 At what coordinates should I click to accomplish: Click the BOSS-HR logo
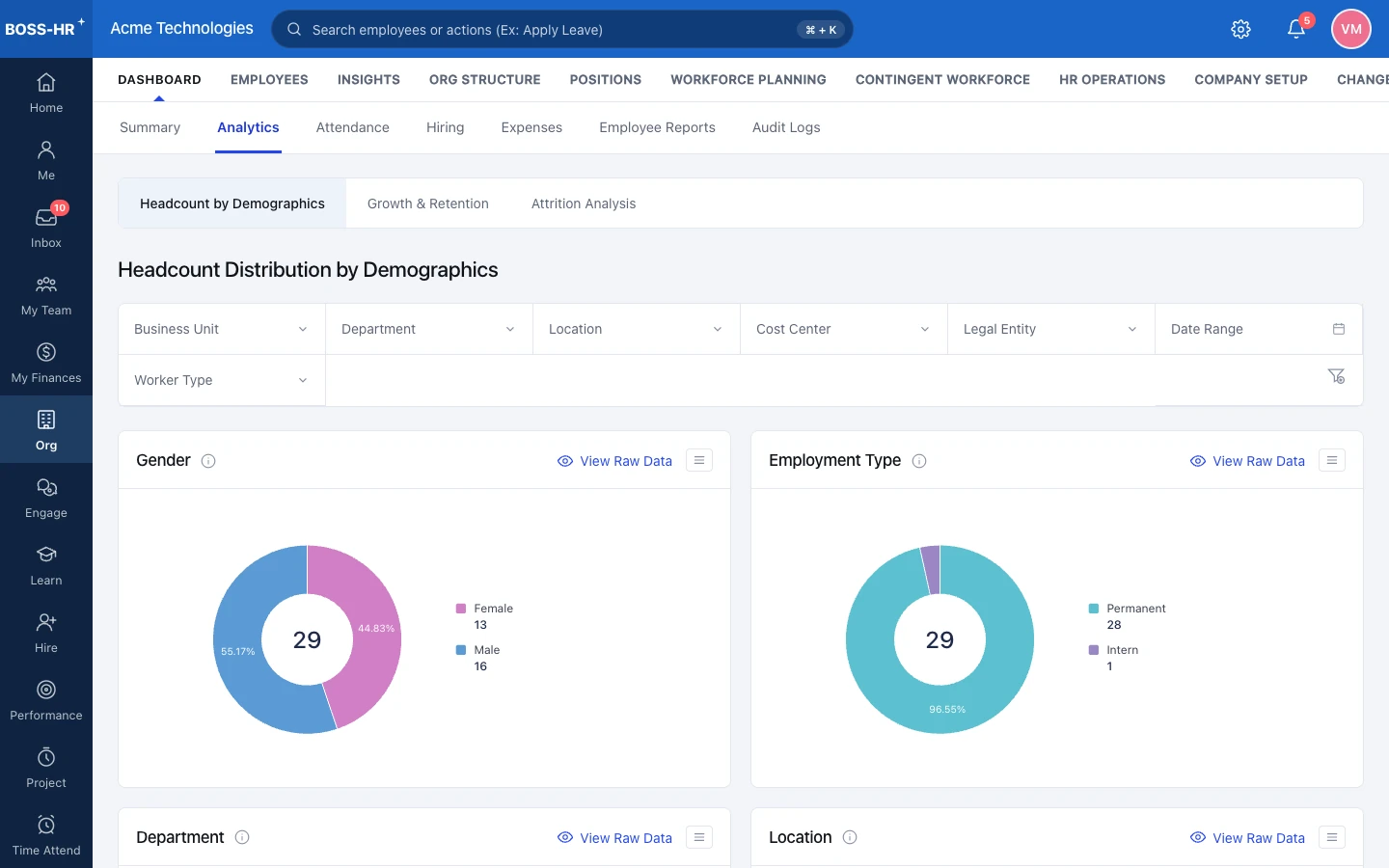(x=44, y=28)
